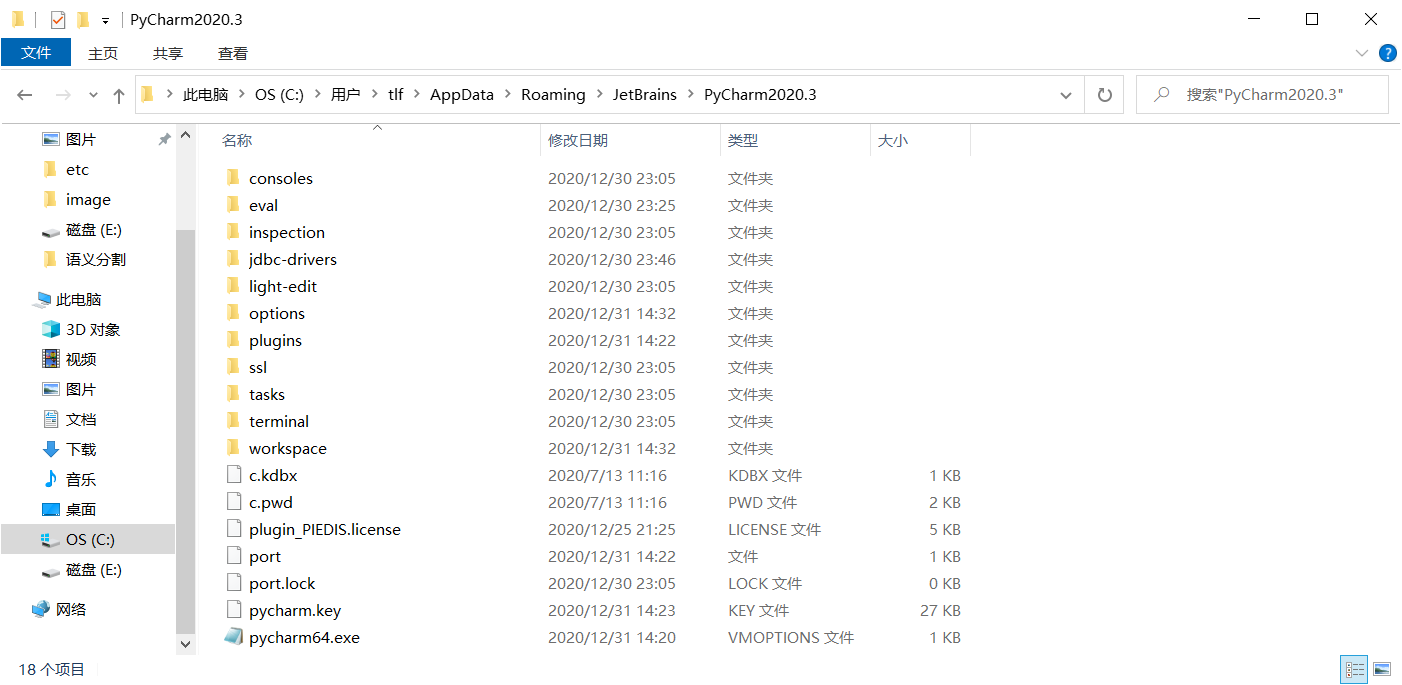
Task: Select 3D 对象 in navigation pane
Action: pos(93,329)
